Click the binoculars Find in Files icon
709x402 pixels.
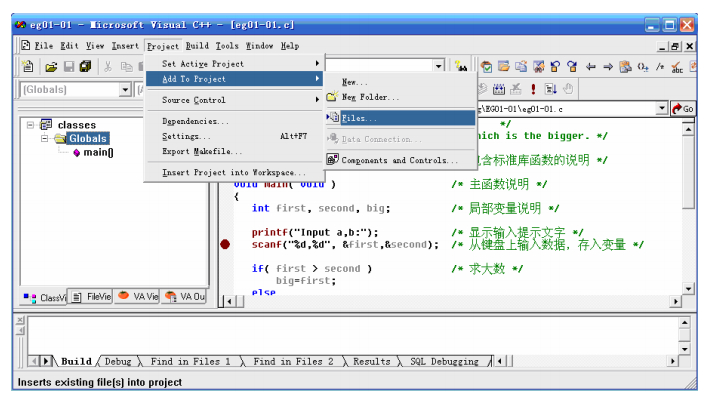pos(460,67)
